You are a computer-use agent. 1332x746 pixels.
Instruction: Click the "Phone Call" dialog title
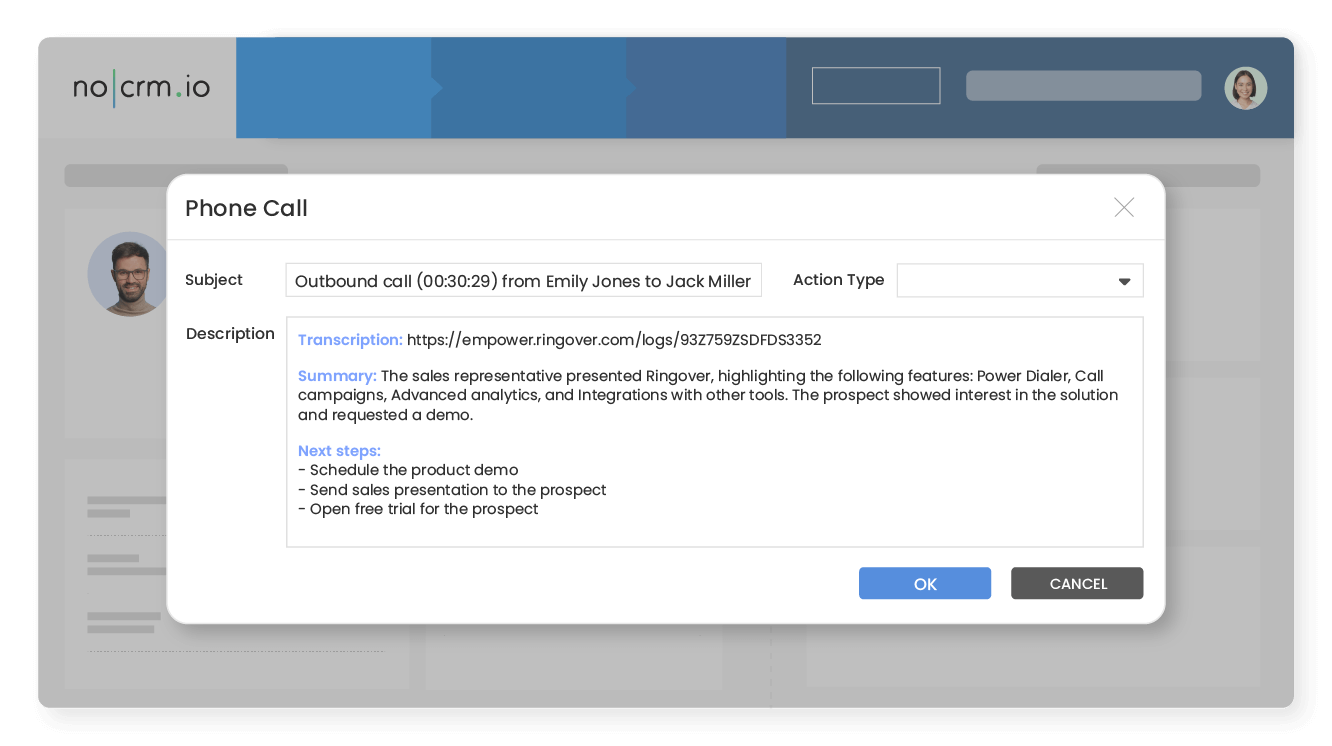pyautogui.click(x=246, y=208)
